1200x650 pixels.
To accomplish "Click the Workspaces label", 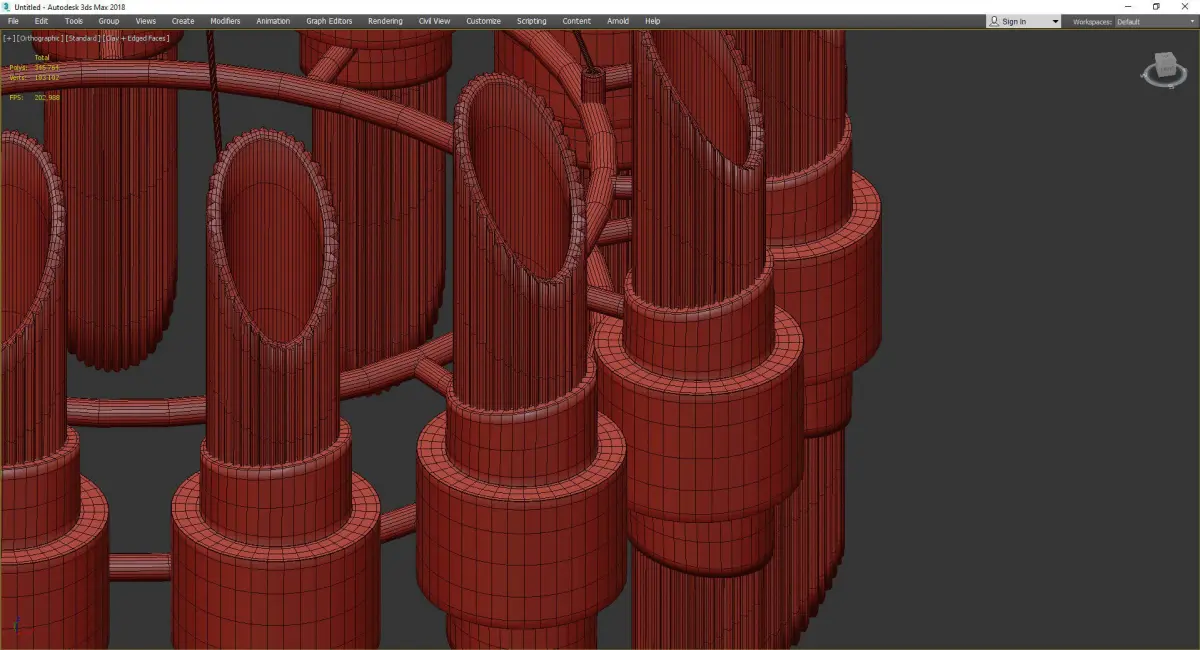I will tap(1091, 21).
